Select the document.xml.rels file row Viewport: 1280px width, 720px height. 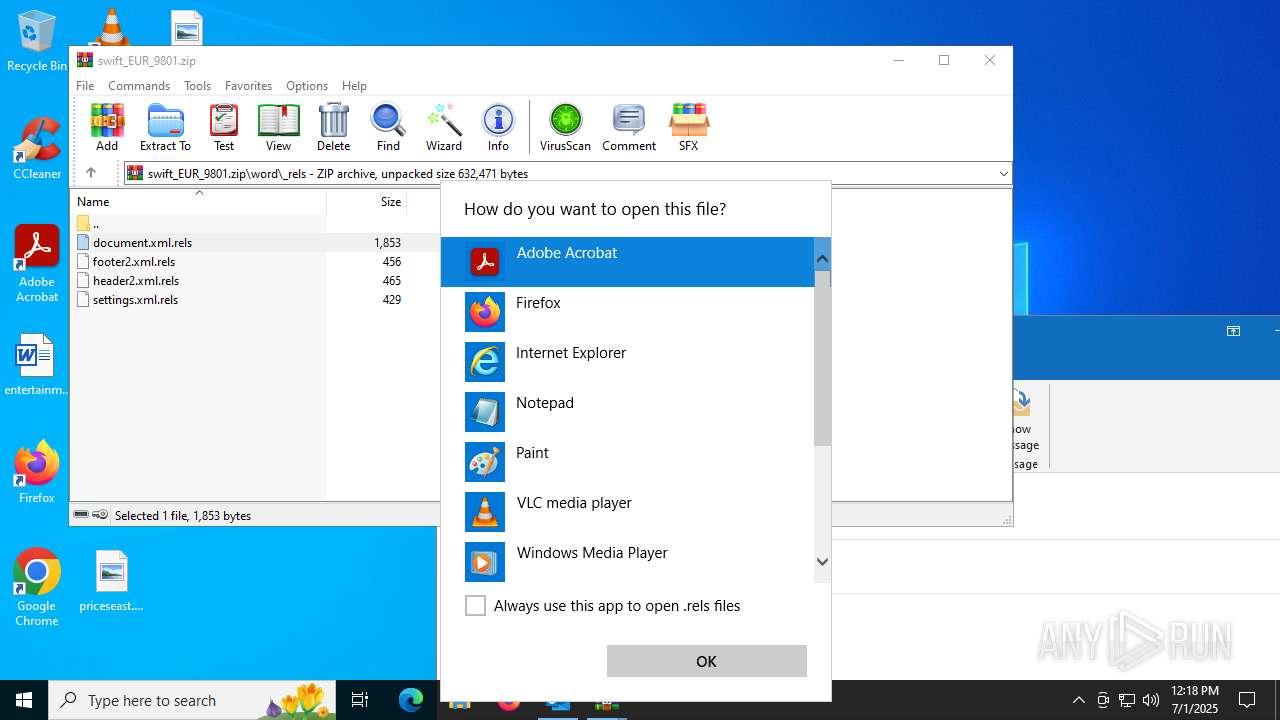coord(255,243)
